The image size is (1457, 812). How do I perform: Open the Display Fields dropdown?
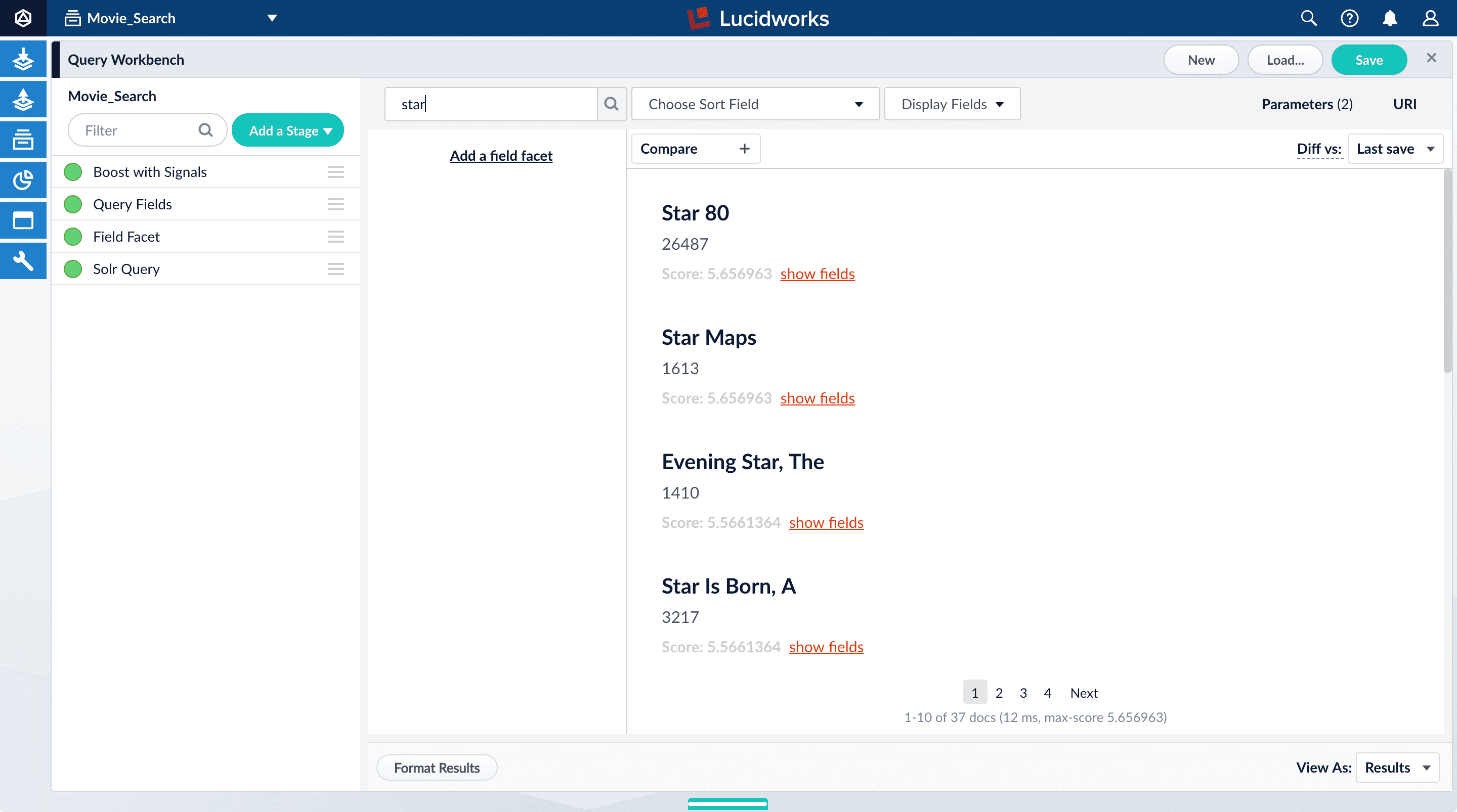[x=952, y=104]
